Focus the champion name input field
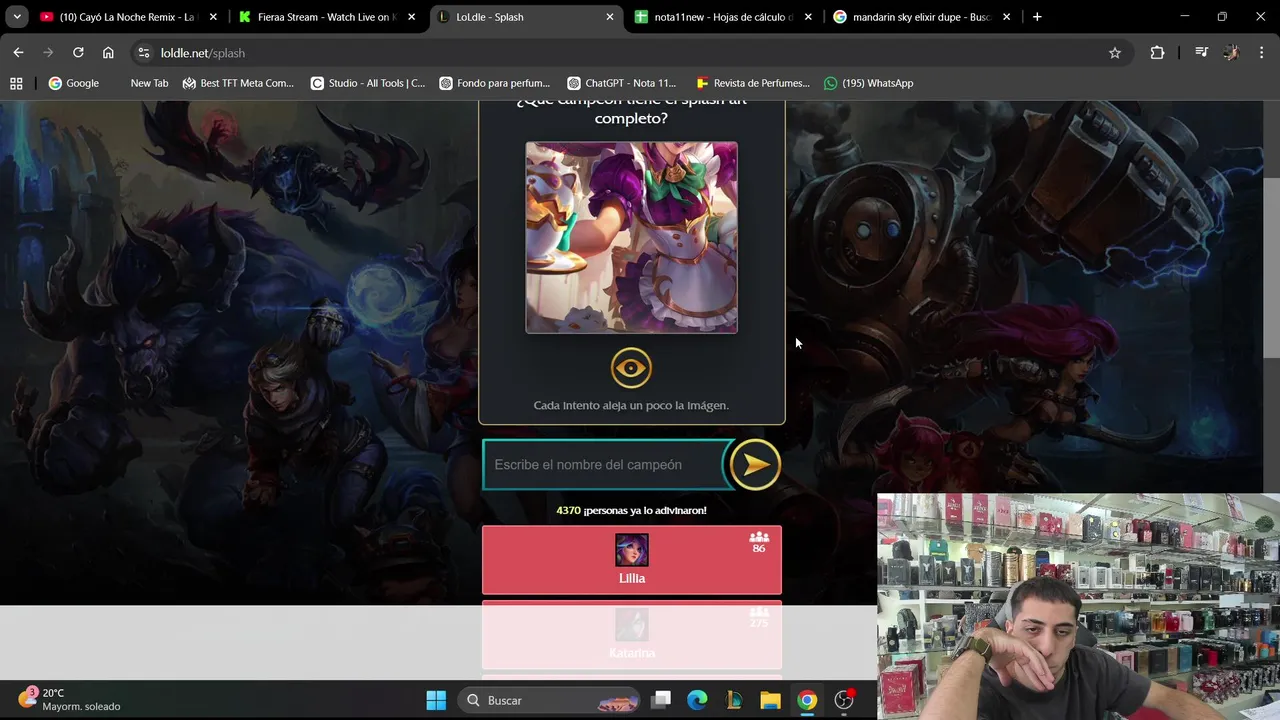Screen dimensions: 1280x720 coord(606,465)
